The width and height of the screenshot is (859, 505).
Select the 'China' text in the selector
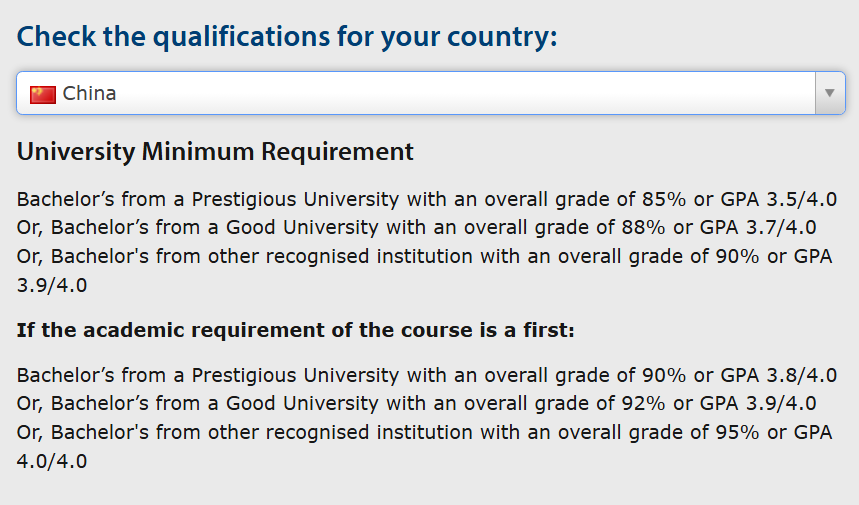click(x=89, y=94)
